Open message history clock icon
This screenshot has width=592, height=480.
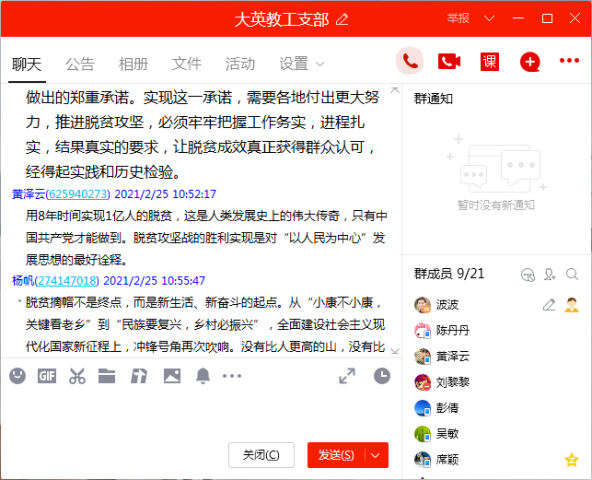(x=382, y=376)
